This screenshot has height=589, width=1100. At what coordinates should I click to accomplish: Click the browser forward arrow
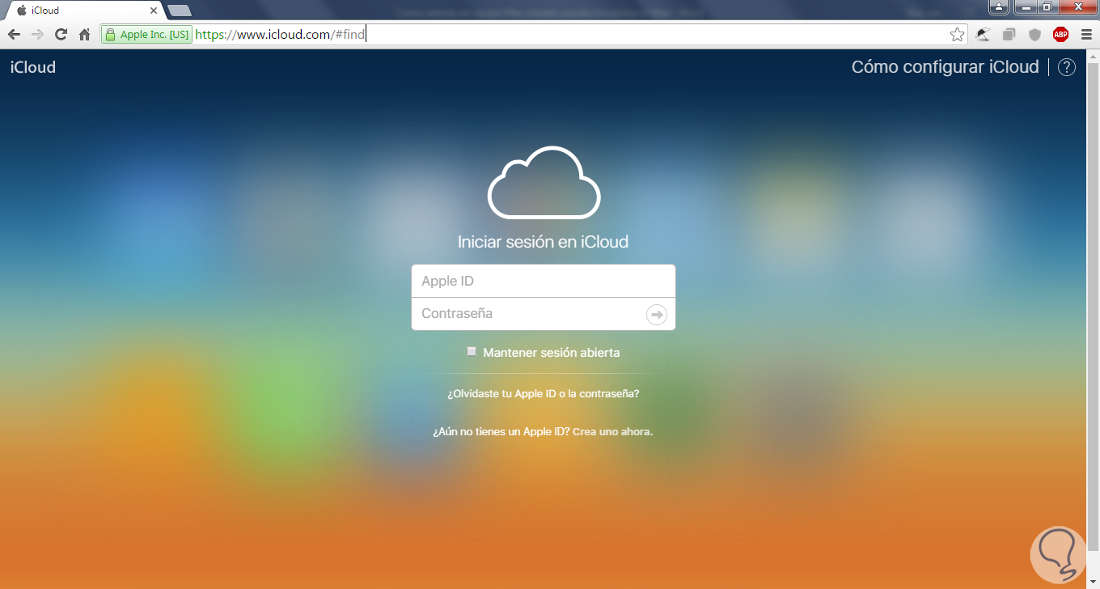37,34
